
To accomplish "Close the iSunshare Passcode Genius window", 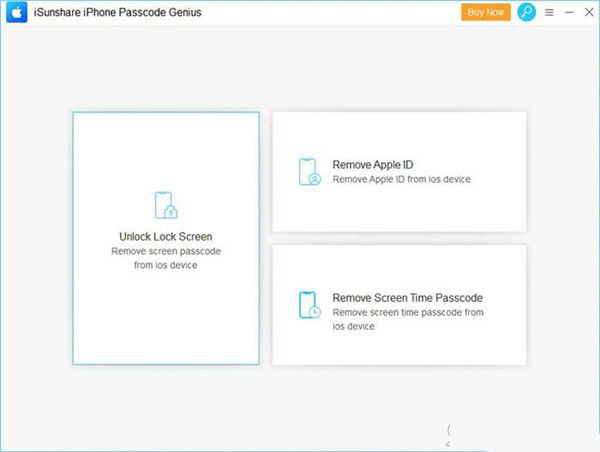I will pyautogui.click(x=589, y=12).
